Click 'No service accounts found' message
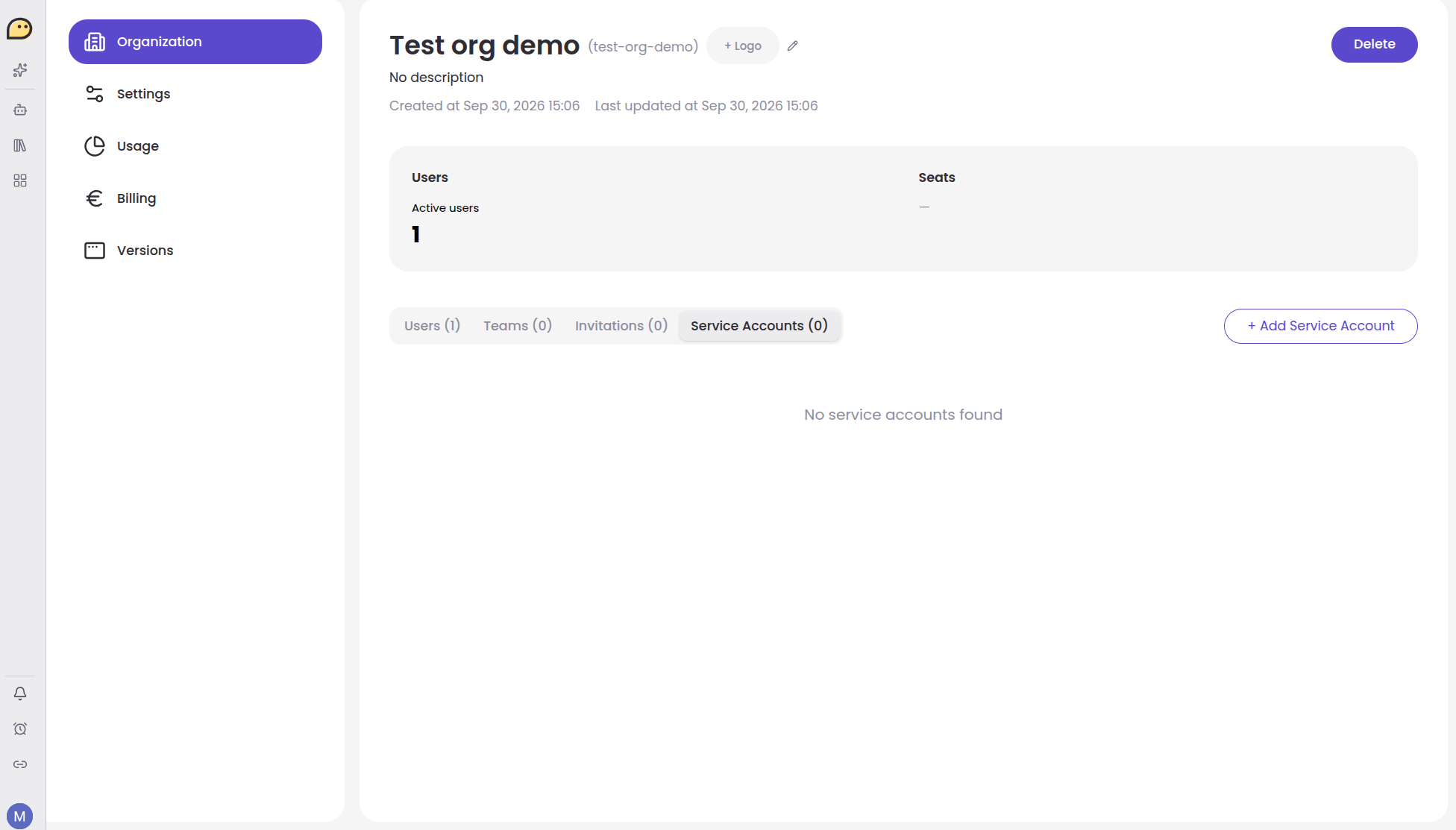 (903, 415)
